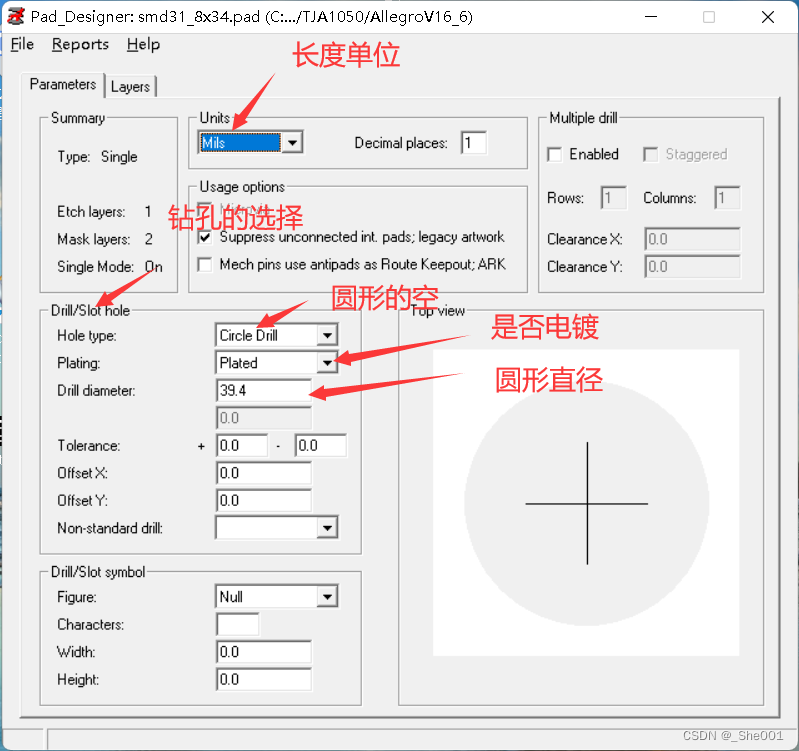Screen dimensions: 799x751
Task: Minimize the Pad Designer window
Action: pos(652,17)
